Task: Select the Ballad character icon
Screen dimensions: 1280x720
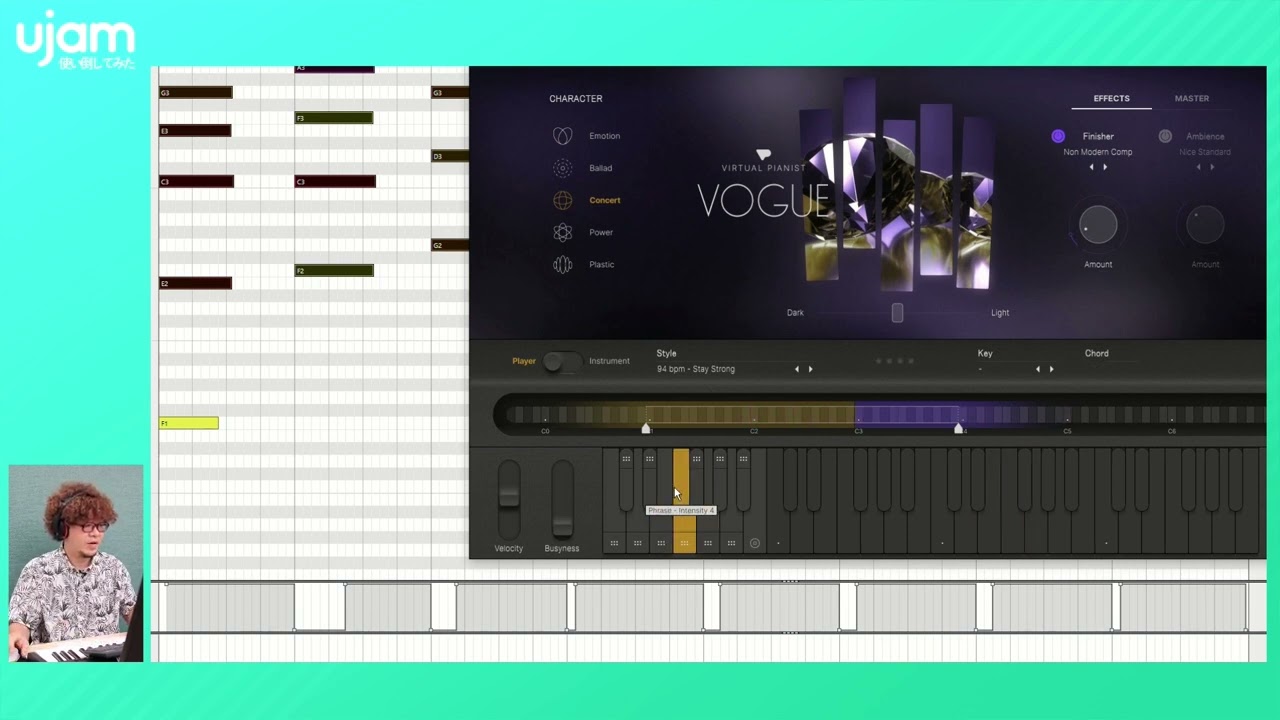Action: tap(563, 168)
